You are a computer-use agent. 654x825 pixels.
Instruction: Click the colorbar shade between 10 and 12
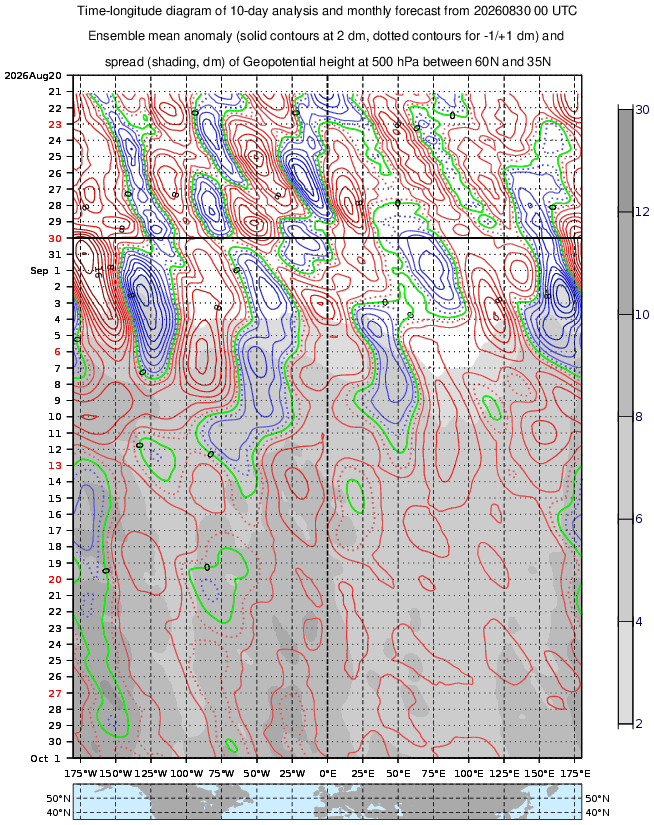[x=625, y=263]
